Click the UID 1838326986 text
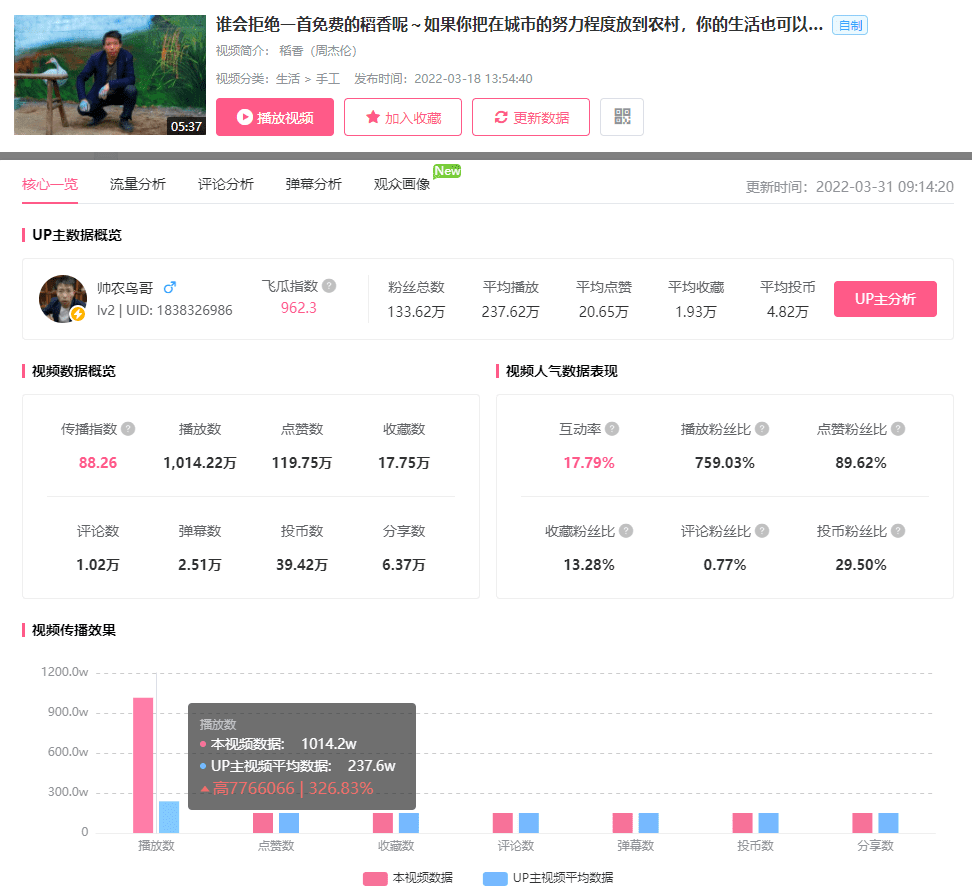The width and height of the screenshot is (972, 894). (x=179, y=310)
